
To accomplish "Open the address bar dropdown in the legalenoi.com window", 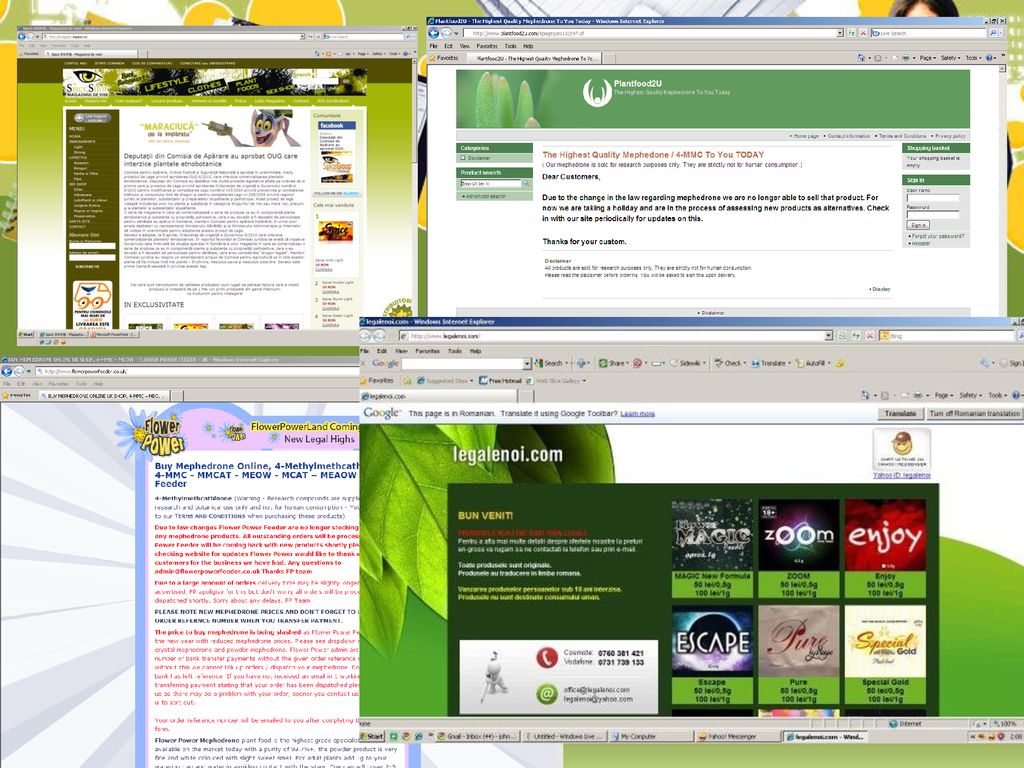I will [x=828, y=336].
